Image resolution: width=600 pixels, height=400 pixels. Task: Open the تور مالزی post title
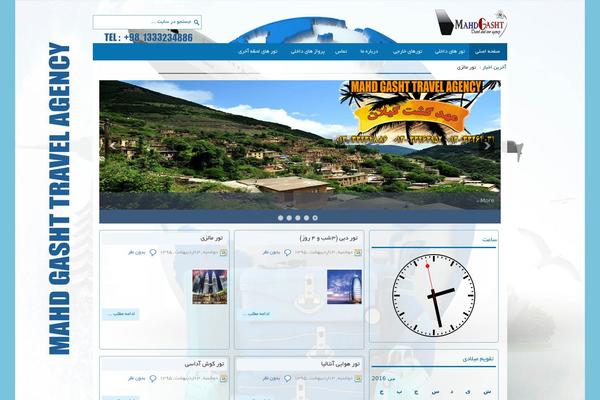211,238
